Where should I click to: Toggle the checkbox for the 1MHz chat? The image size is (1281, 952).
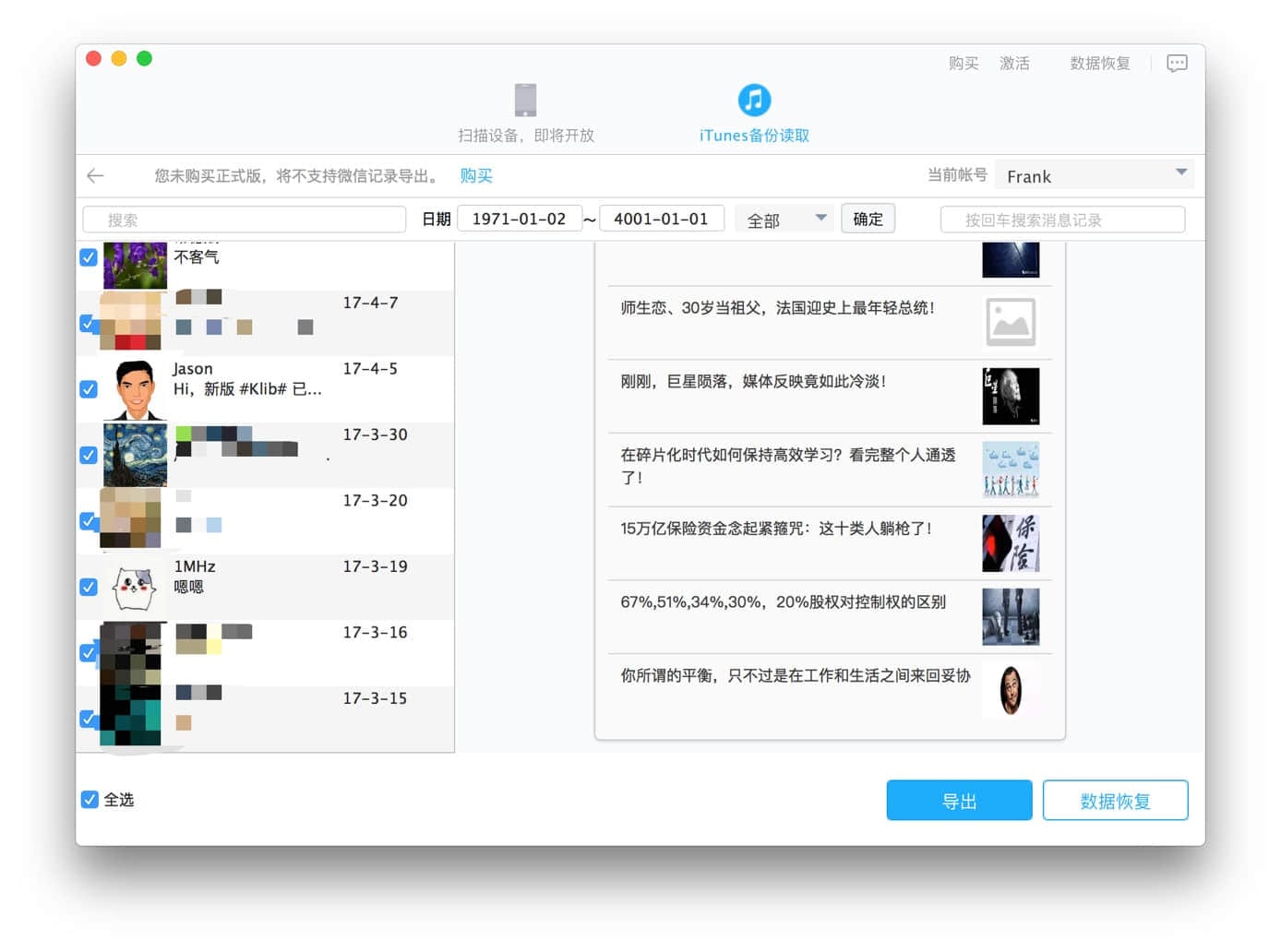pos(89,588)
